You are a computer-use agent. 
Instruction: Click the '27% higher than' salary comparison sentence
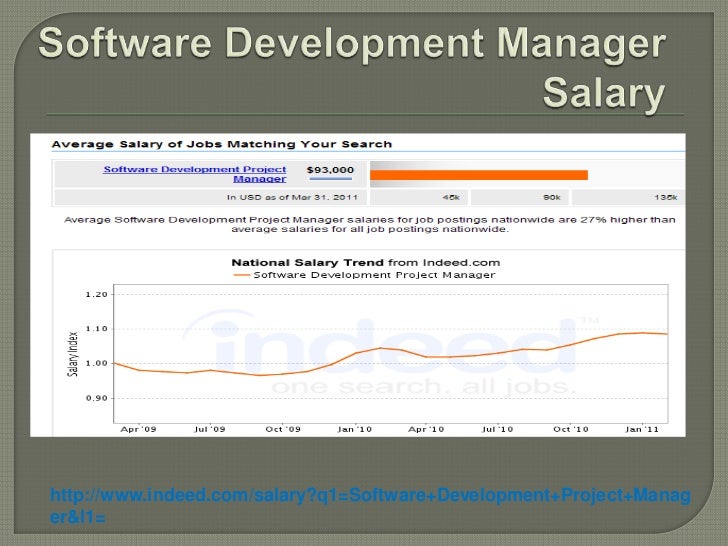coord(370,224)
